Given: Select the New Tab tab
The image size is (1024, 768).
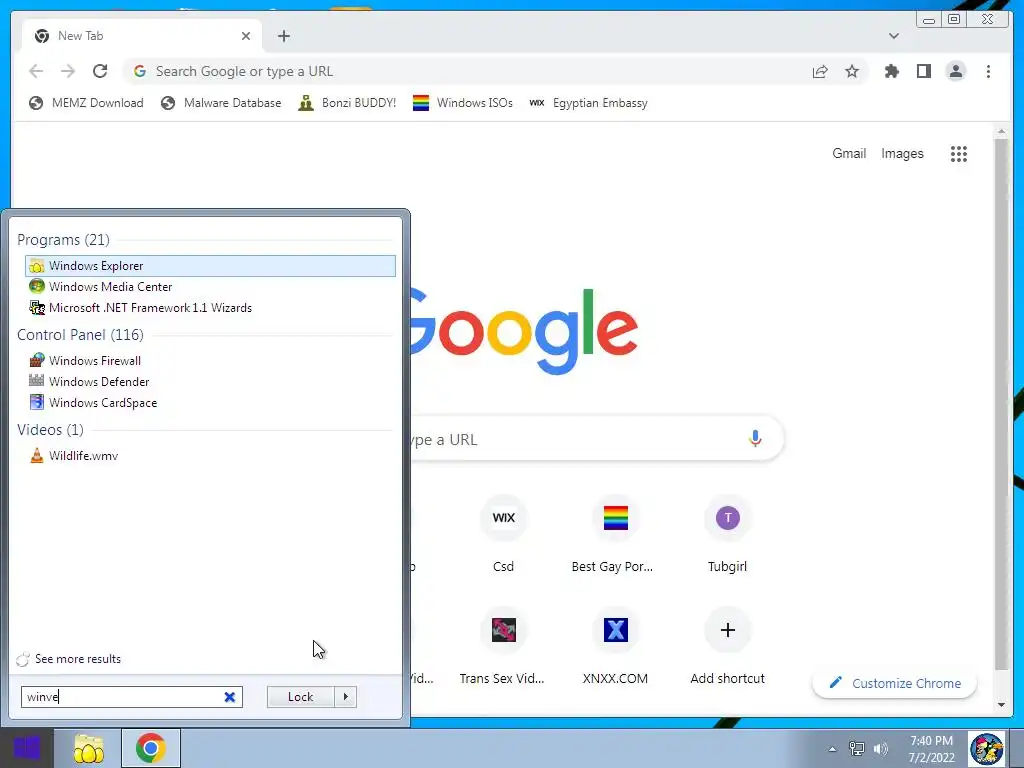Looking at the screenshot, I should pos(142,36).
